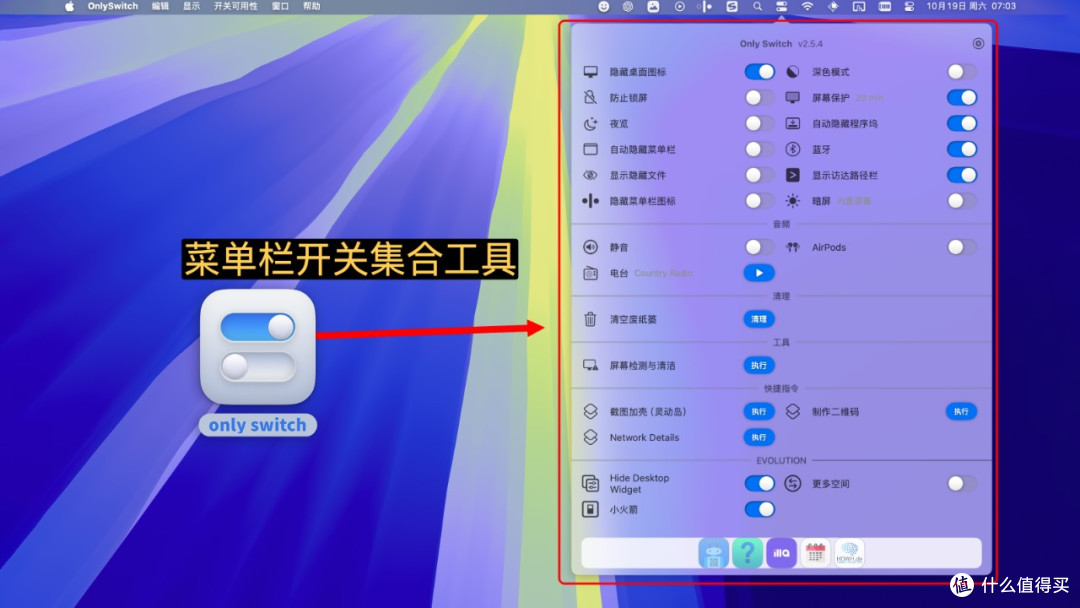Run the Network Details shortcut
Image resolution: width=1080 pixels, height=608 pixels.
click(759, 437)
